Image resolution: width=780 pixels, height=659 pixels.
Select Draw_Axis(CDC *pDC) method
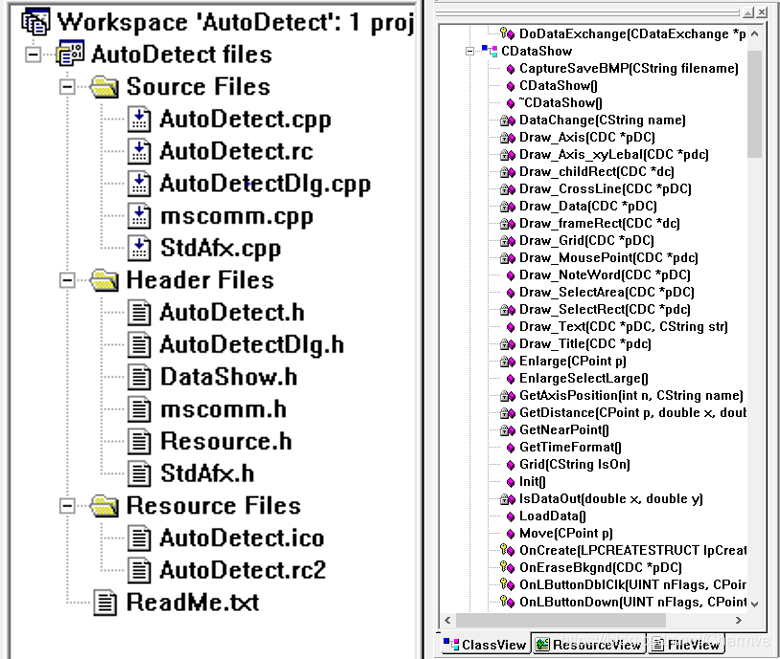(x=587, y=137)
